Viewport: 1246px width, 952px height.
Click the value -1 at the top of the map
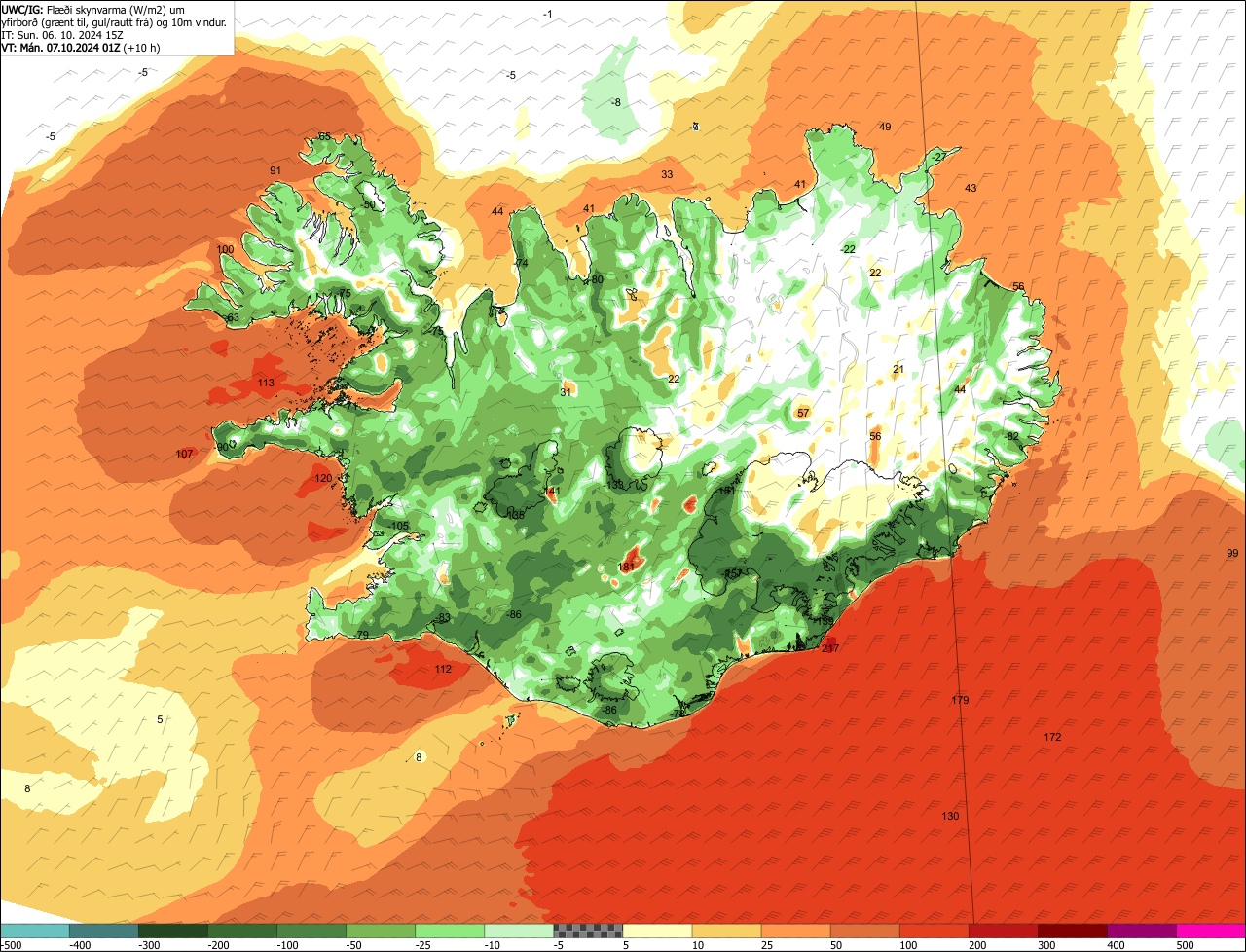click(x=547, y=13)
